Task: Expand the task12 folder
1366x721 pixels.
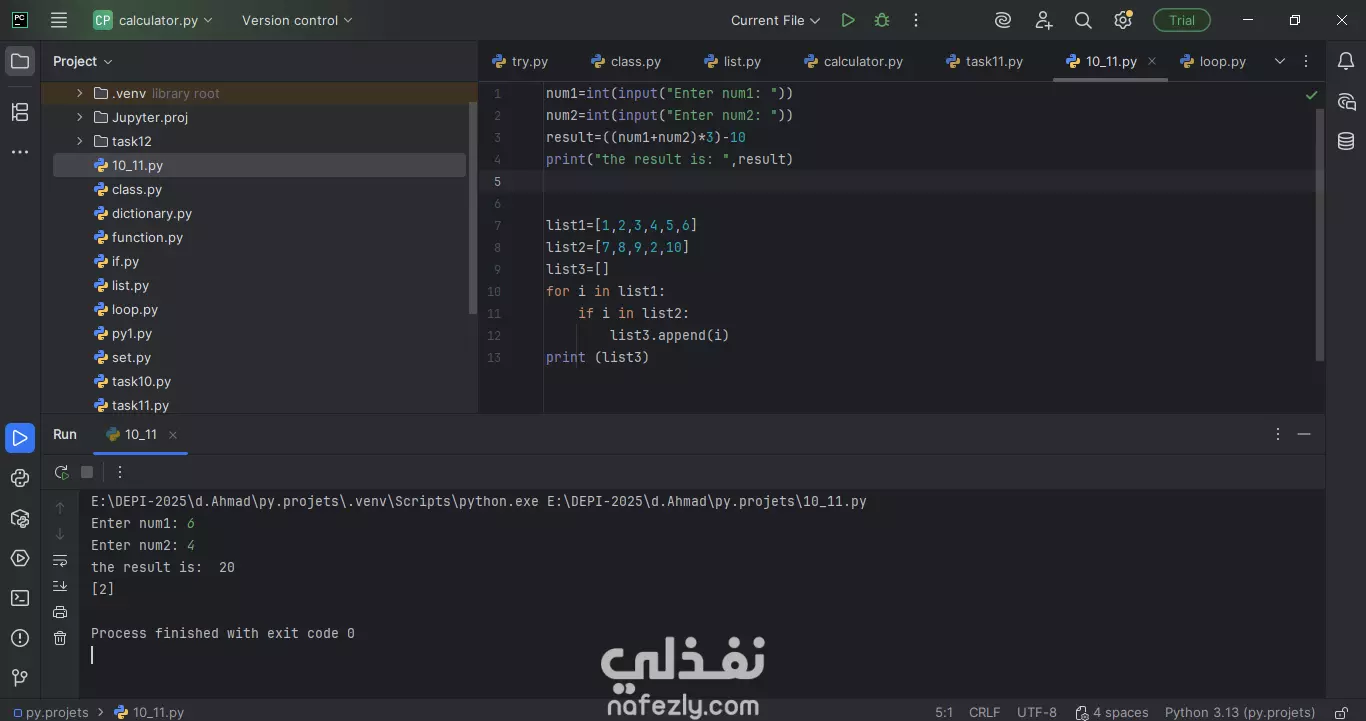Action: tap(80, 141)
